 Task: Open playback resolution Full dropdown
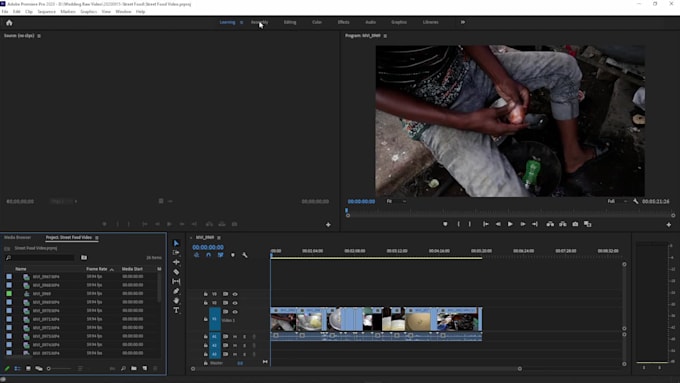[x=618, y=201]
